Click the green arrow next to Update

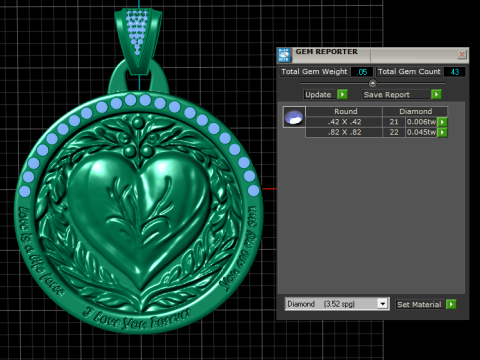point(342,95)
